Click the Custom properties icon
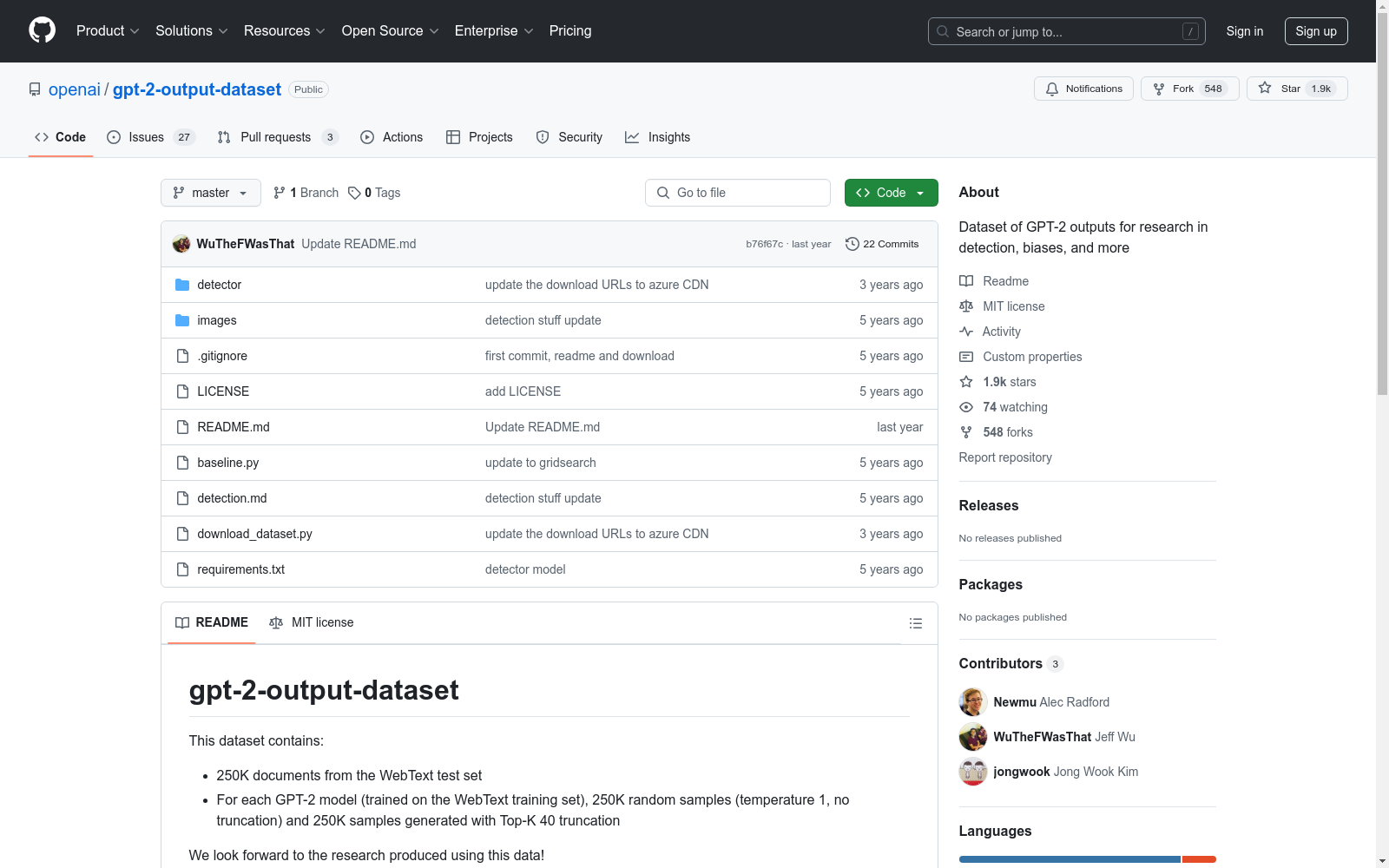The width and height of the screenshot is (1389, 868). 966,357
